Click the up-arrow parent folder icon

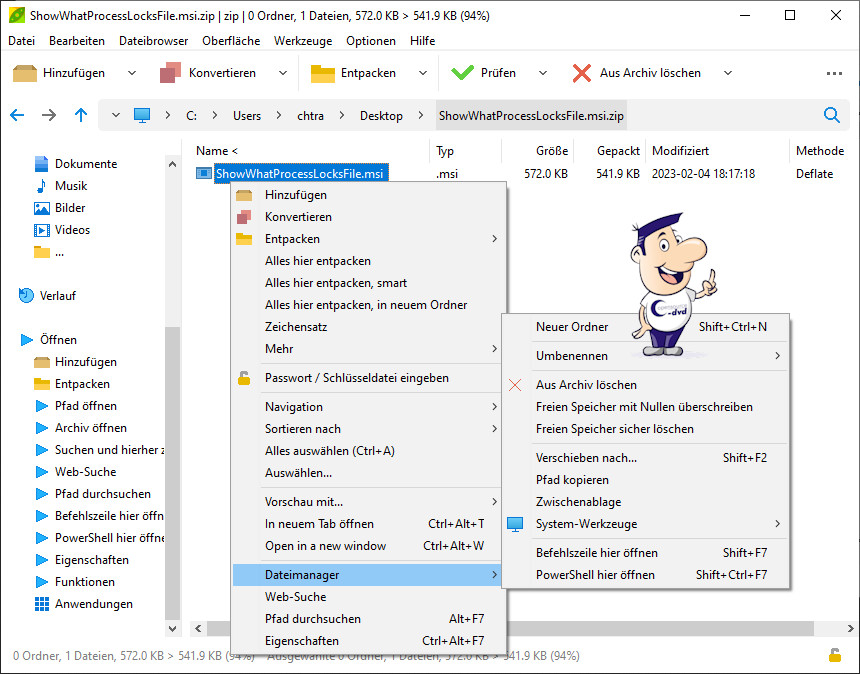pyautogui.click(x=81, y=115)
